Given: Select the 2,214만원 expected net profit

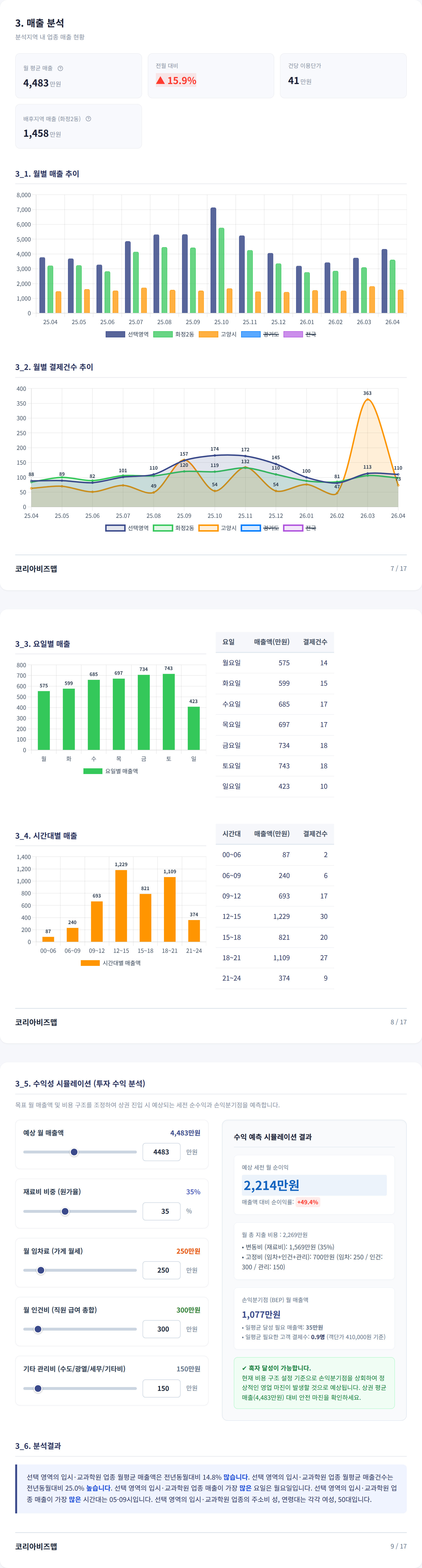Looking at the screenshot, I should tap(272, 1185).
